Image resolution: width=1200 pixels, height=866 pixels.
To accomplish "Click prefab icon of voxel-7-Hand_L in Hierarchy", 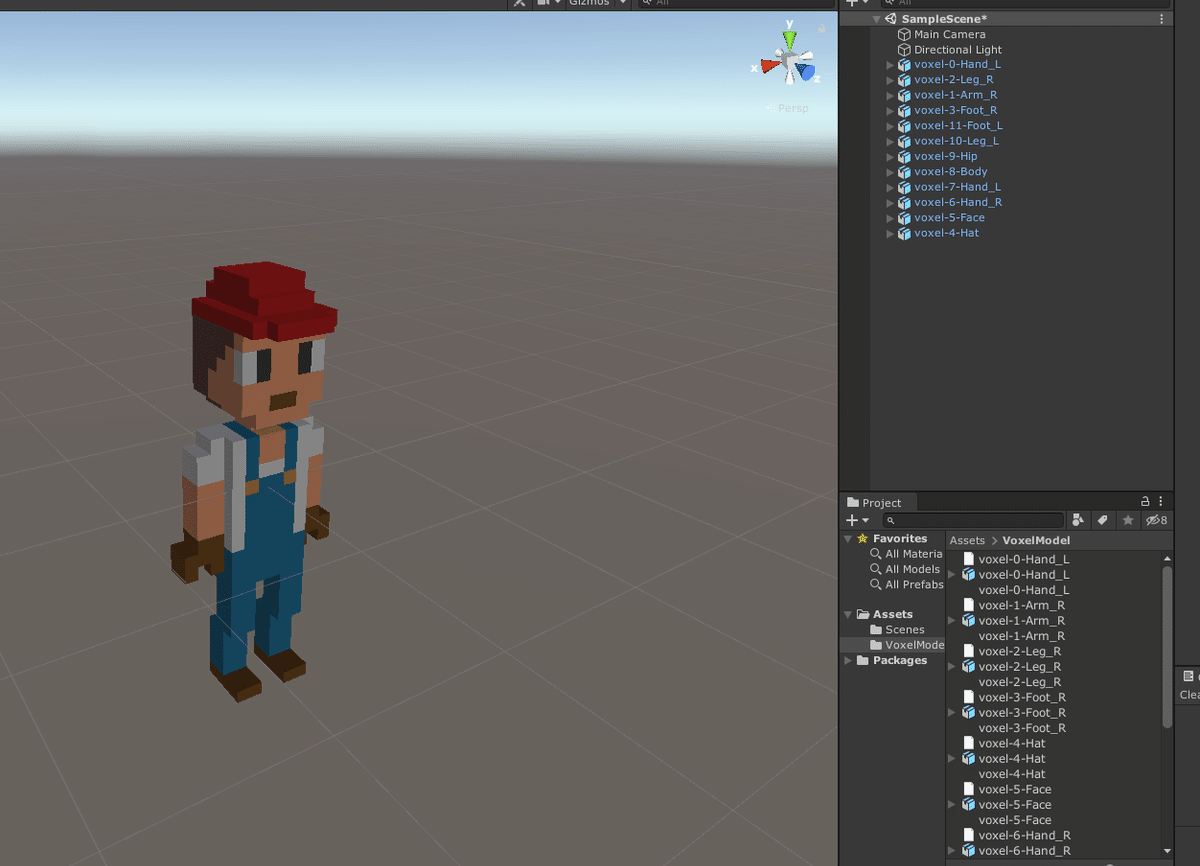I will 905,187.
